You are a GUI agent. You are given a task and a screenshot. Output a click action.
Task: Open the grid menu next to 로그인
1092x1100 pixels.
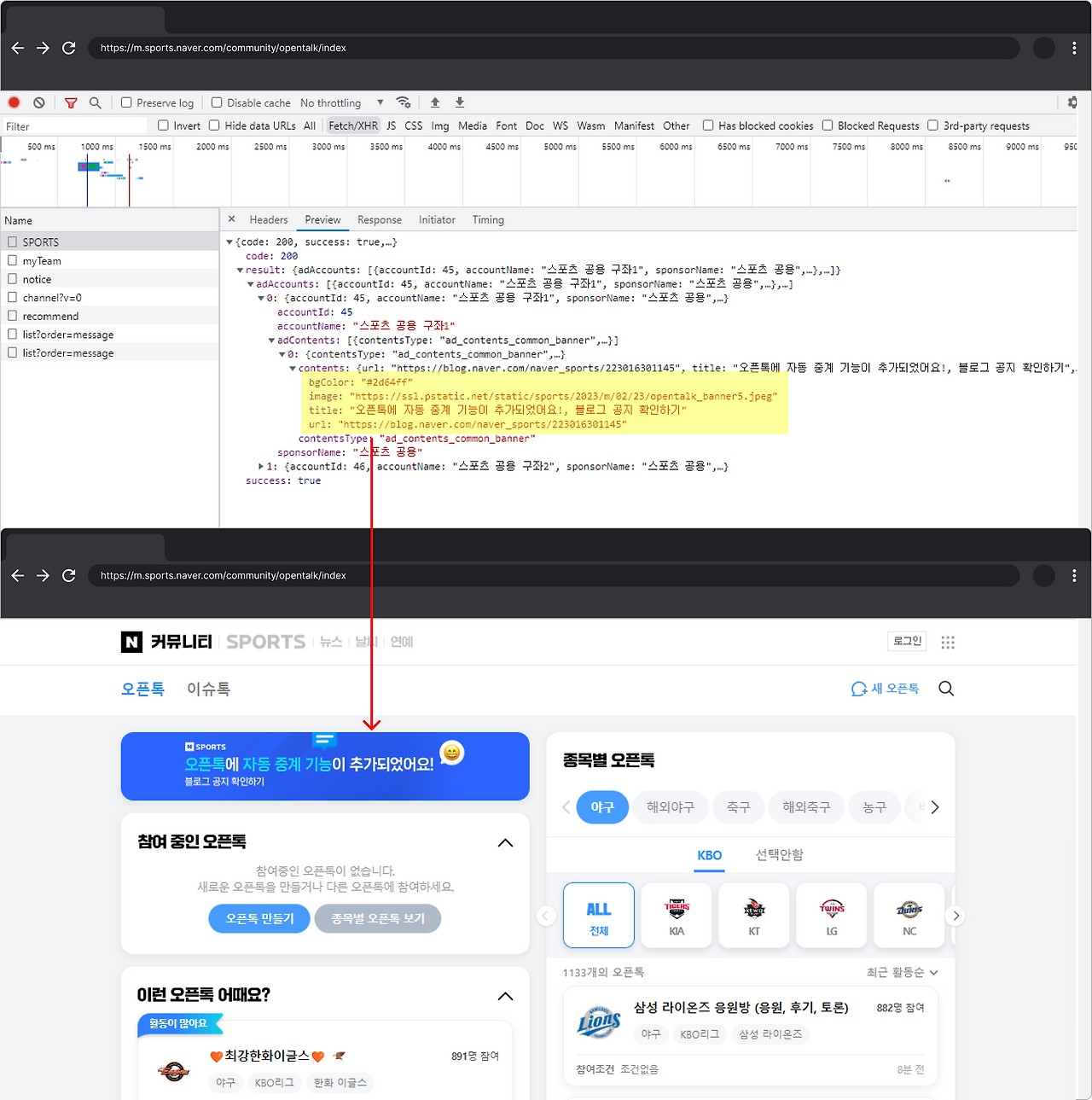point(948,642)
